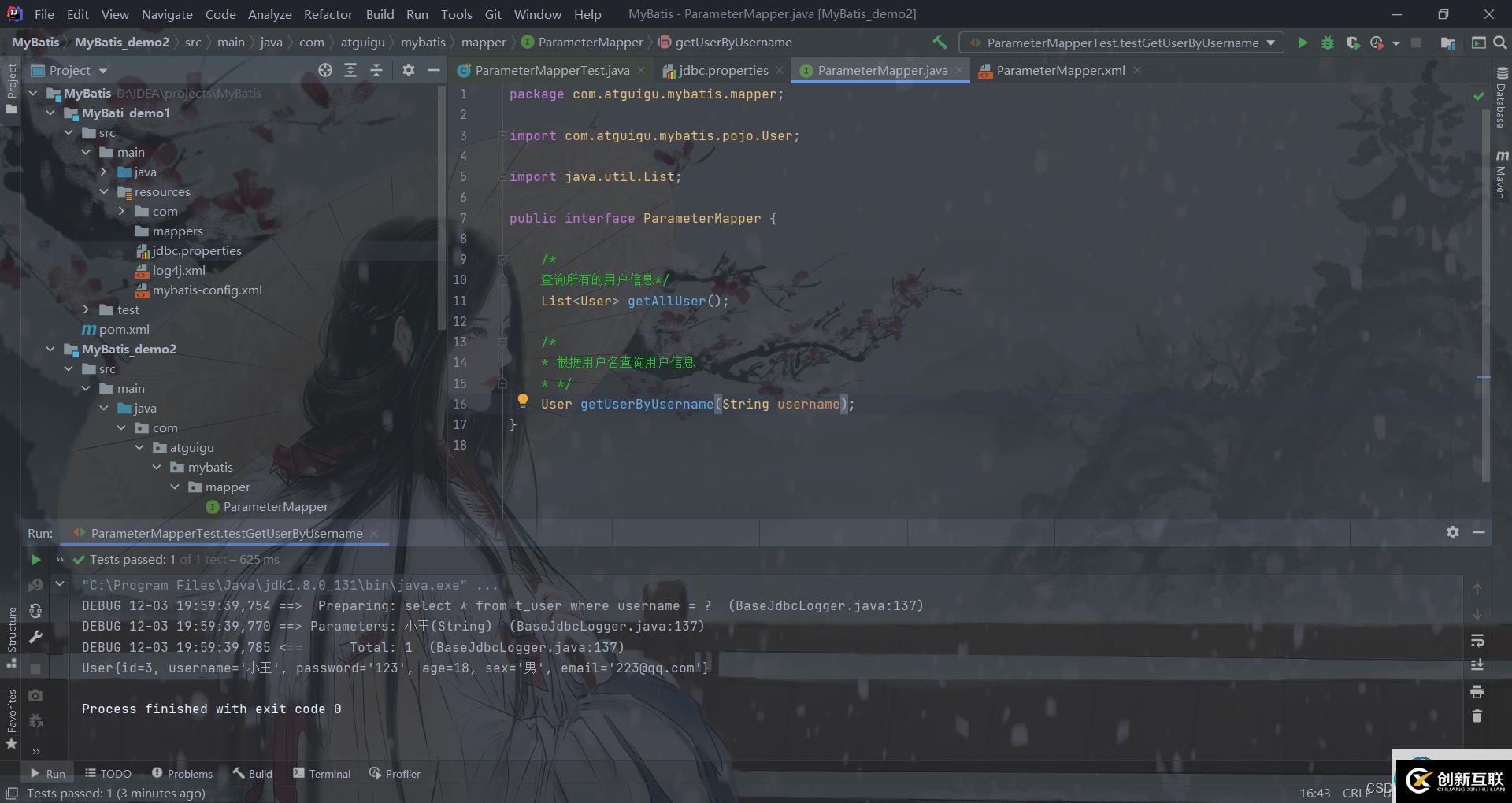1512x803 pixels.
Task: Collapse the atguigu package
Action: coord(139,447)
